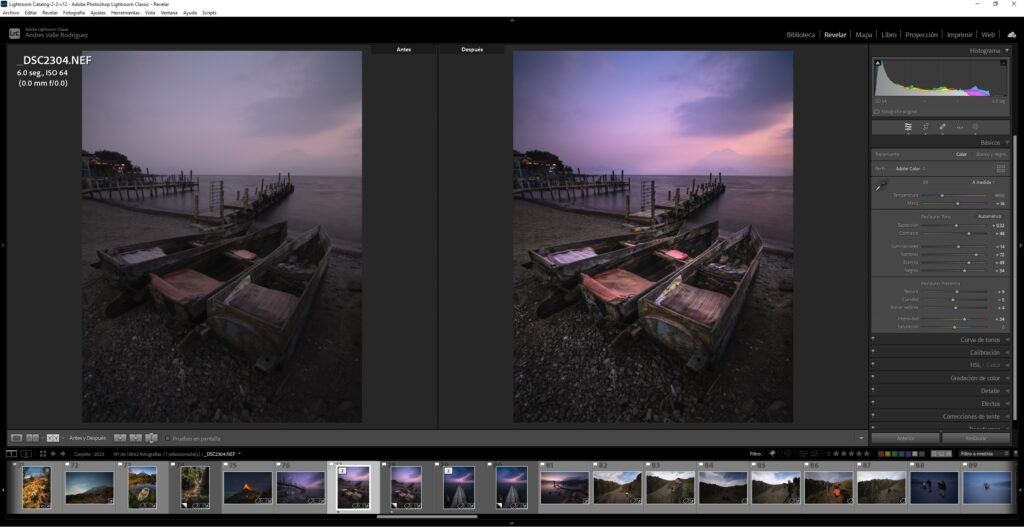Image resolution: width=1024 pixels, height=527 pixels.
Task: Filter by flagged status icon
Action: tap(772, 453)
